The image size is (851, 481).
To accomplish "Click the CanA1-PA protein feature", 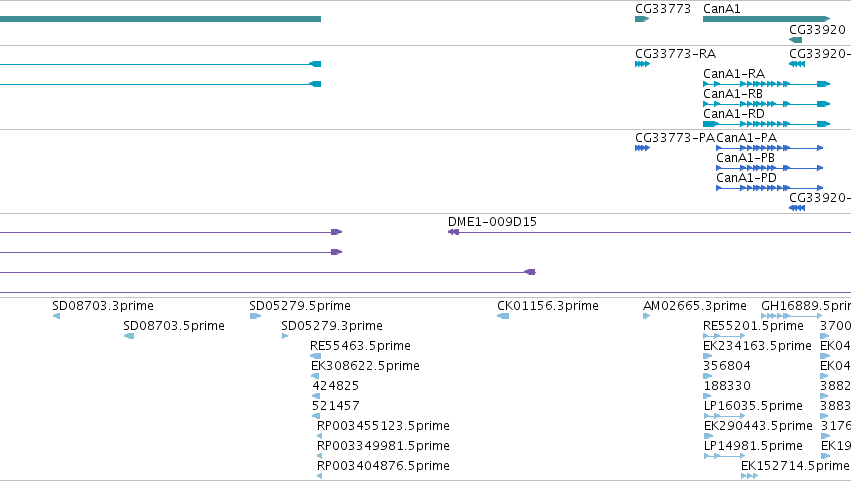I will click(x=770, y=148).
